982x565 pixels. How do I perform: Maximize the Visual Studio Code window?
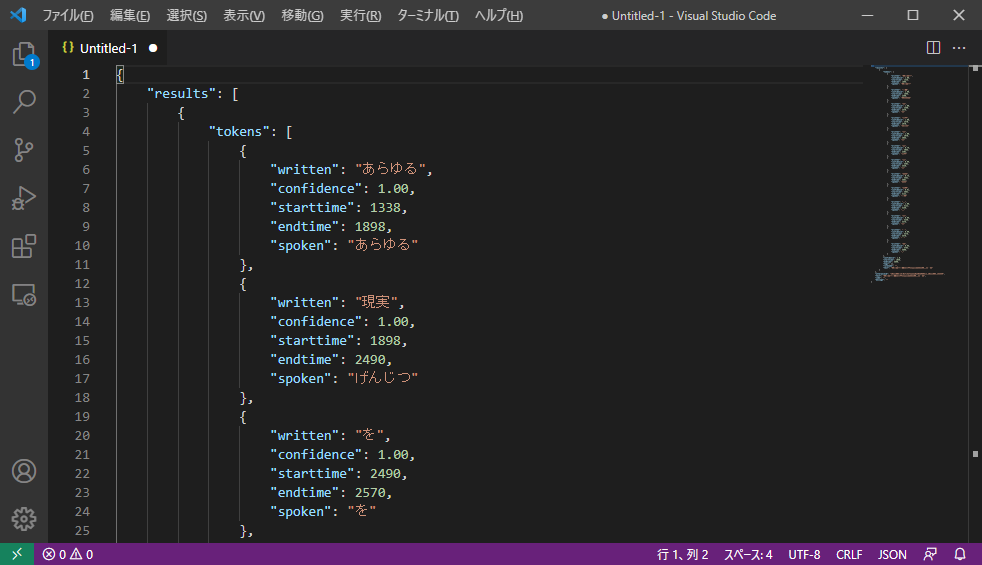(913, 15)
